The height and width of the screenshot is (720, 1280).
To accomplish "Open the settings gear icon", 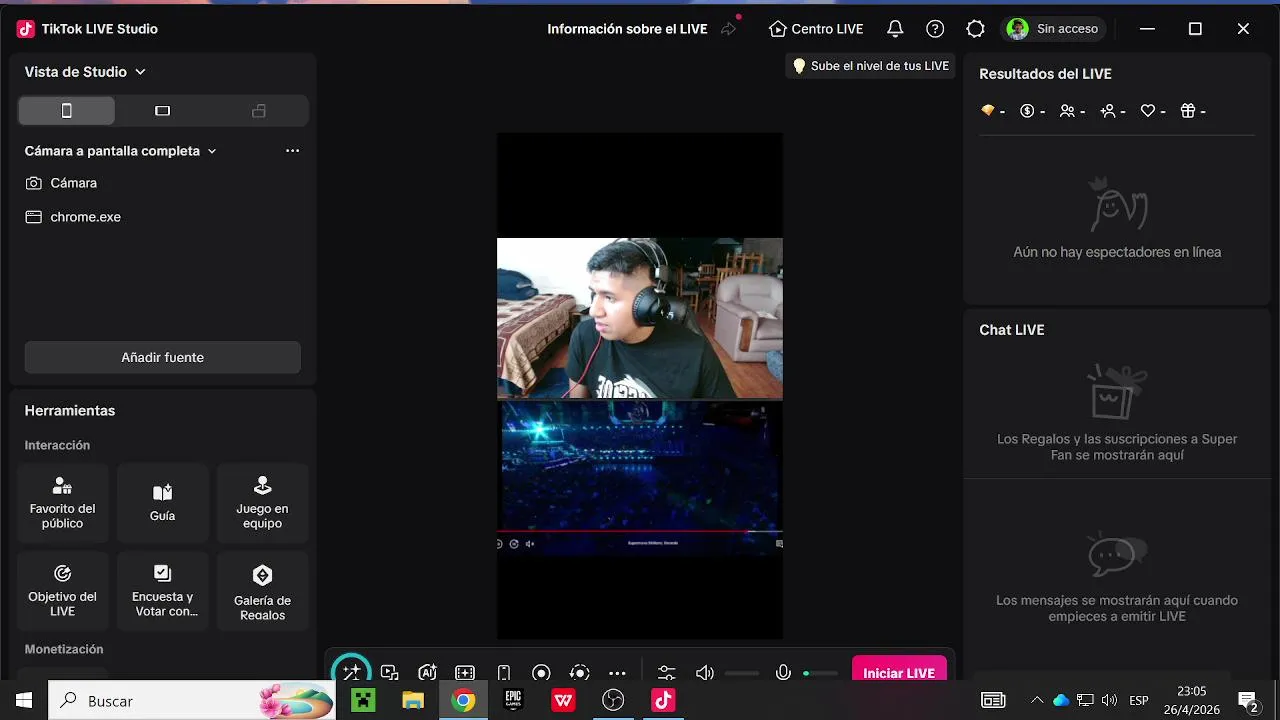I will tap(975, 29).
